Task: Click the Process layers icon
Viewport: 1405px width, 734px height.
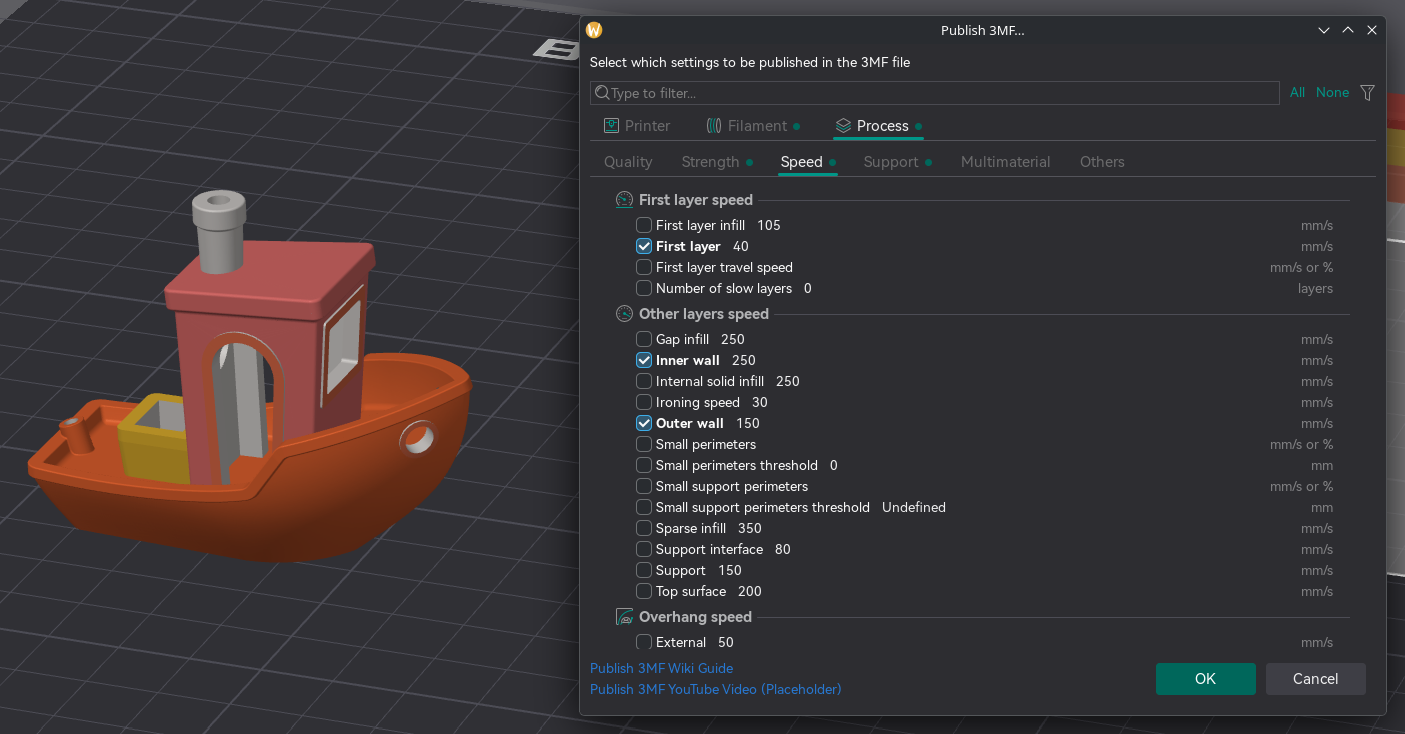Action: tap(843, 126)
